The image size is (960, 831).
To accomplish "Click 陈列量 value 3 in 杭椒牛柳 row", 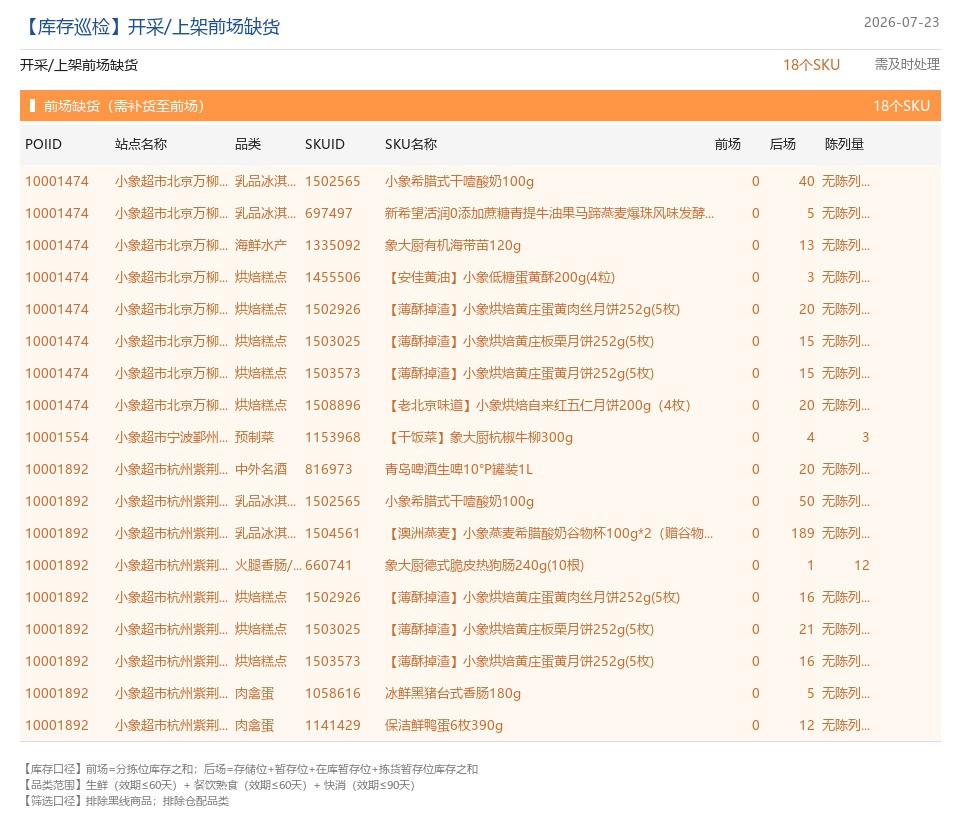I will click(x=865, y=438).
